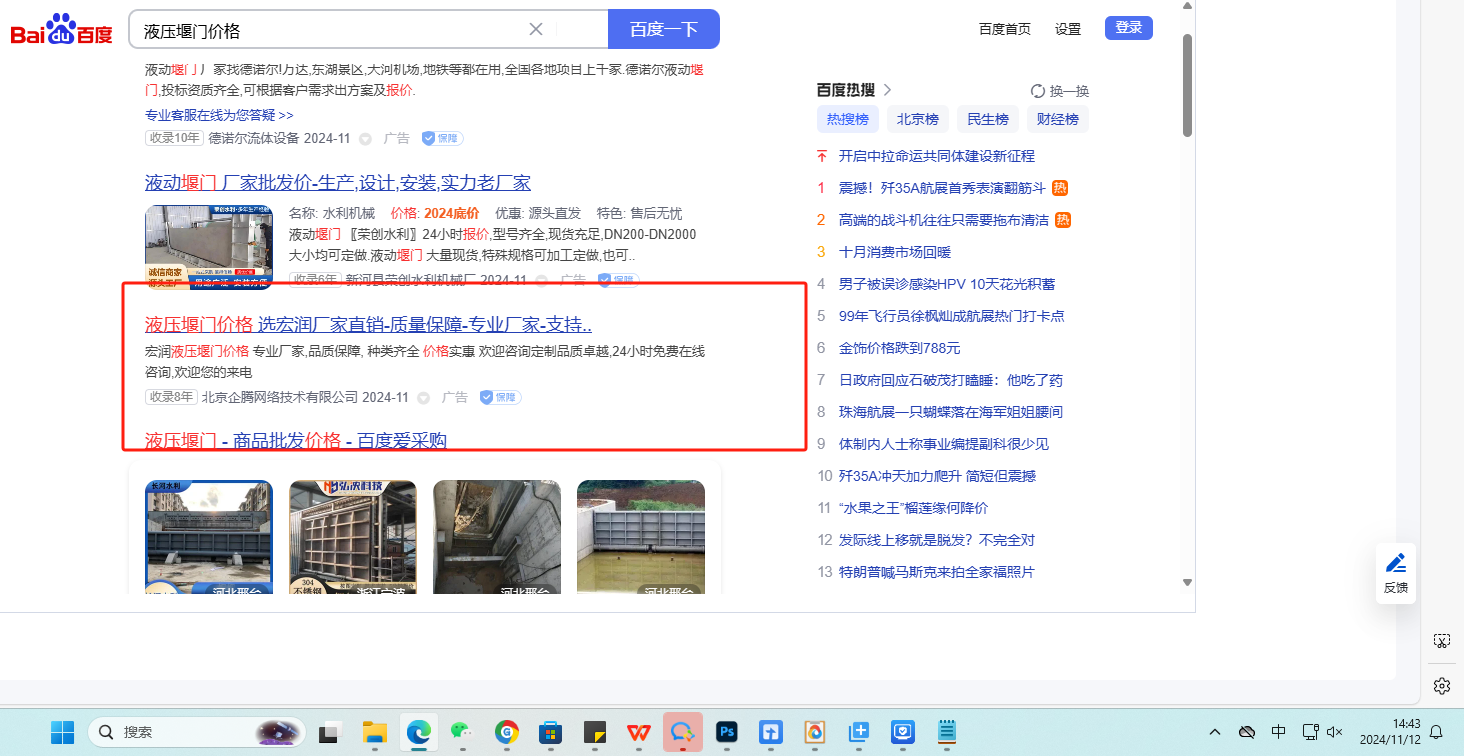1464x756 pixels.
Task: Toggle the Chinese input method indicator
Action: (1278, 732)
